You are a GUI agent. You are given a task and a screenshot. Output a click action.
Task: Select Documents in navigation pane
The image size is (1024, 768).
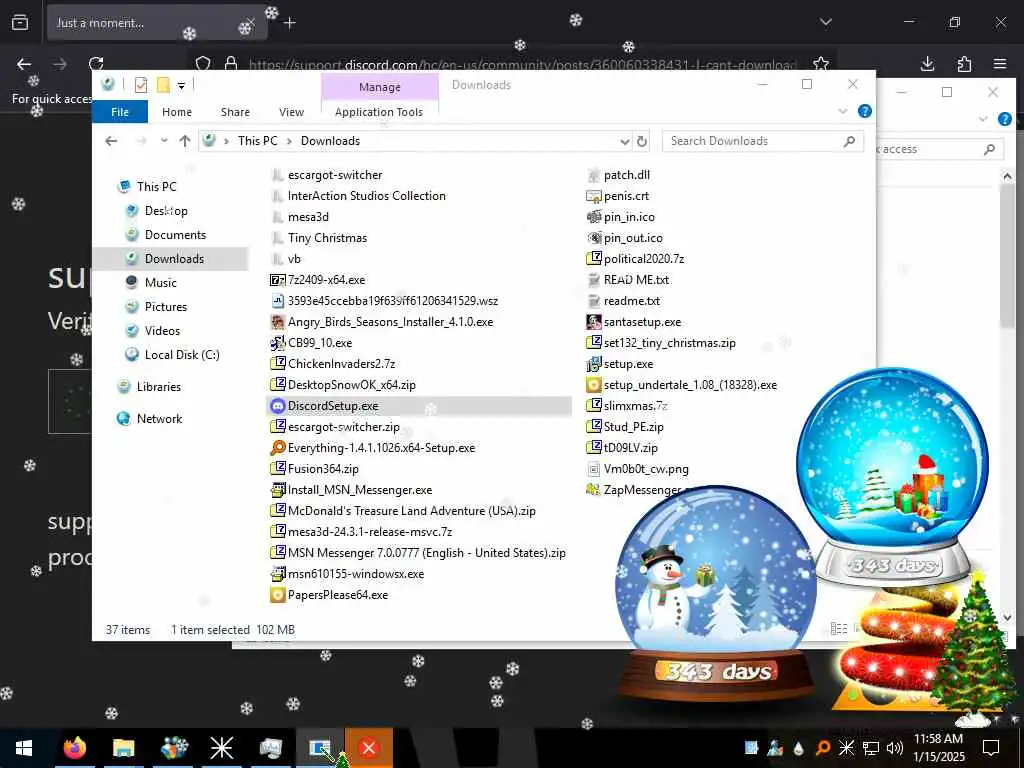175,234
